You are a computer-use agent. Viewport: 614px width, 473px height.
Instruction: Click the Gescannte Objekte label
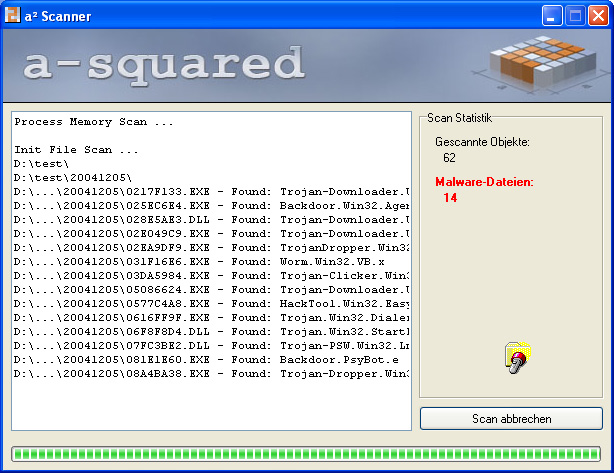click(x=482, y=142)
